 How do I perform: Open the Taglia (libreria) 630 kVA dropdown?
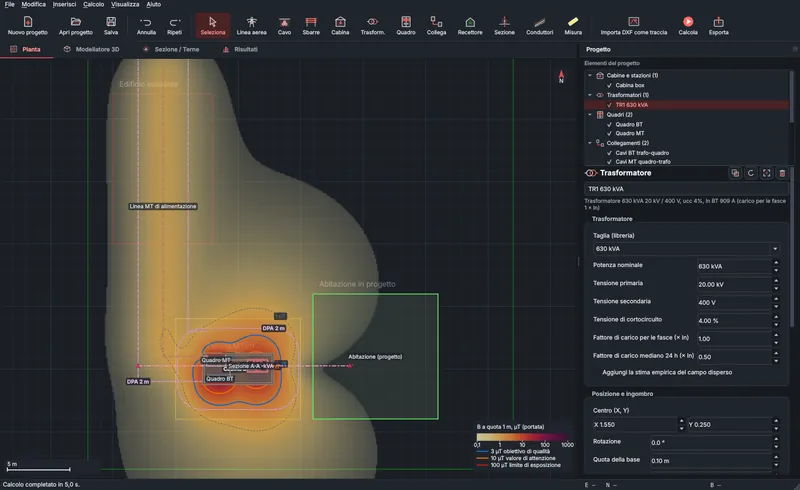click(687, 249)
